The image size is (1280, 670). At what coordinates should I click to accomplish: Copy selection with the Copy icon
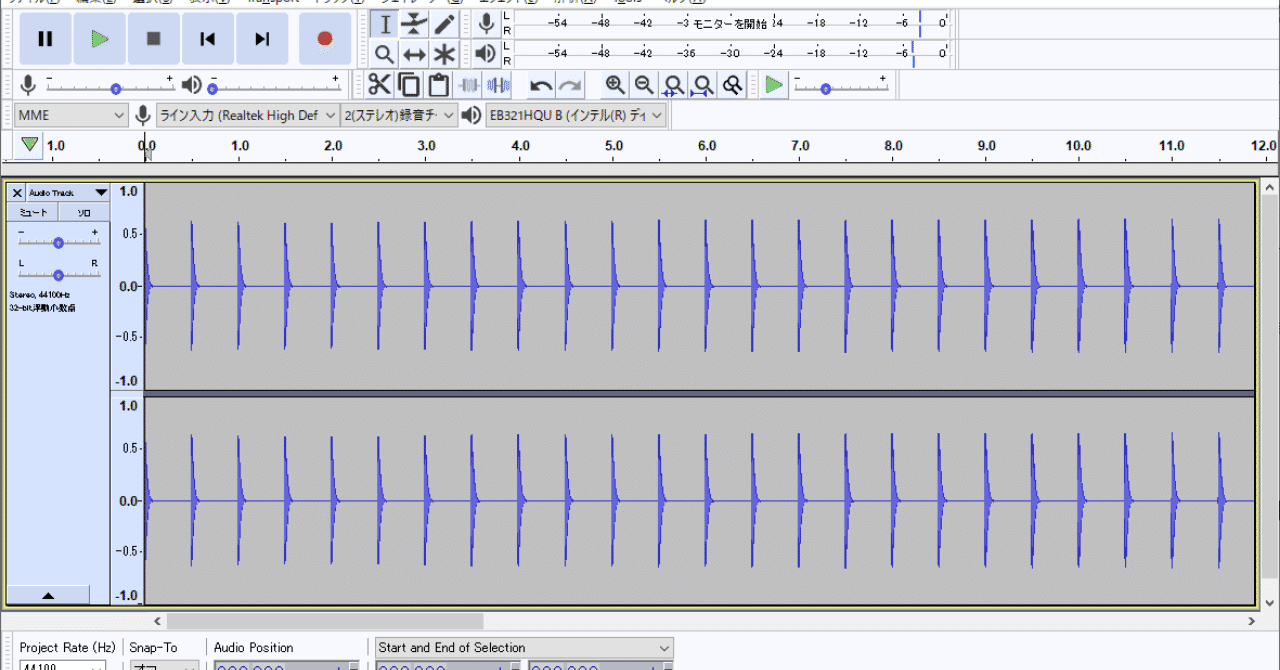coord(409,85)
